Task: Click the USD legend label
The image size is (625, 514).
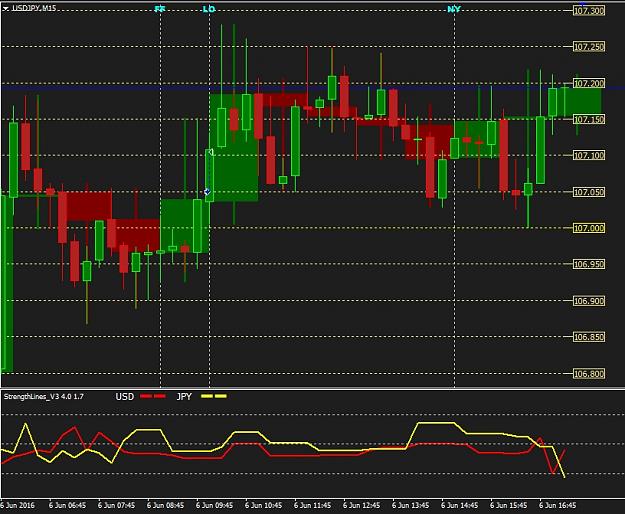Action: [125, 396]
